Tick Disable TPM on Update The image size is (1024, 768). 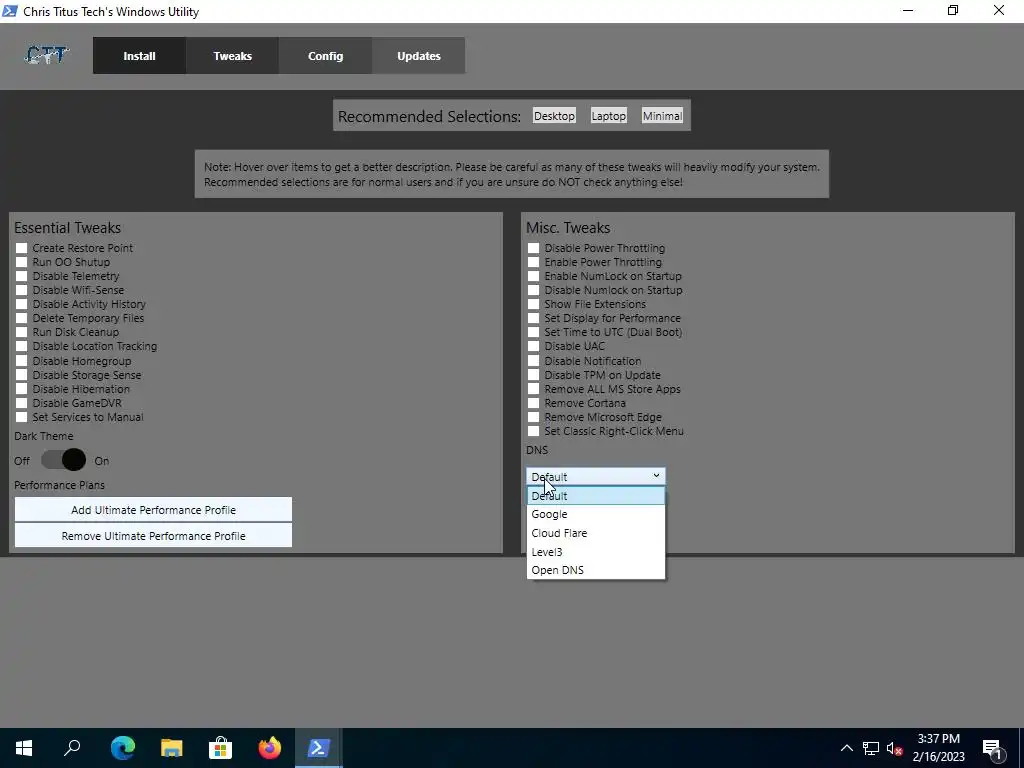click(x=534, y=375)
